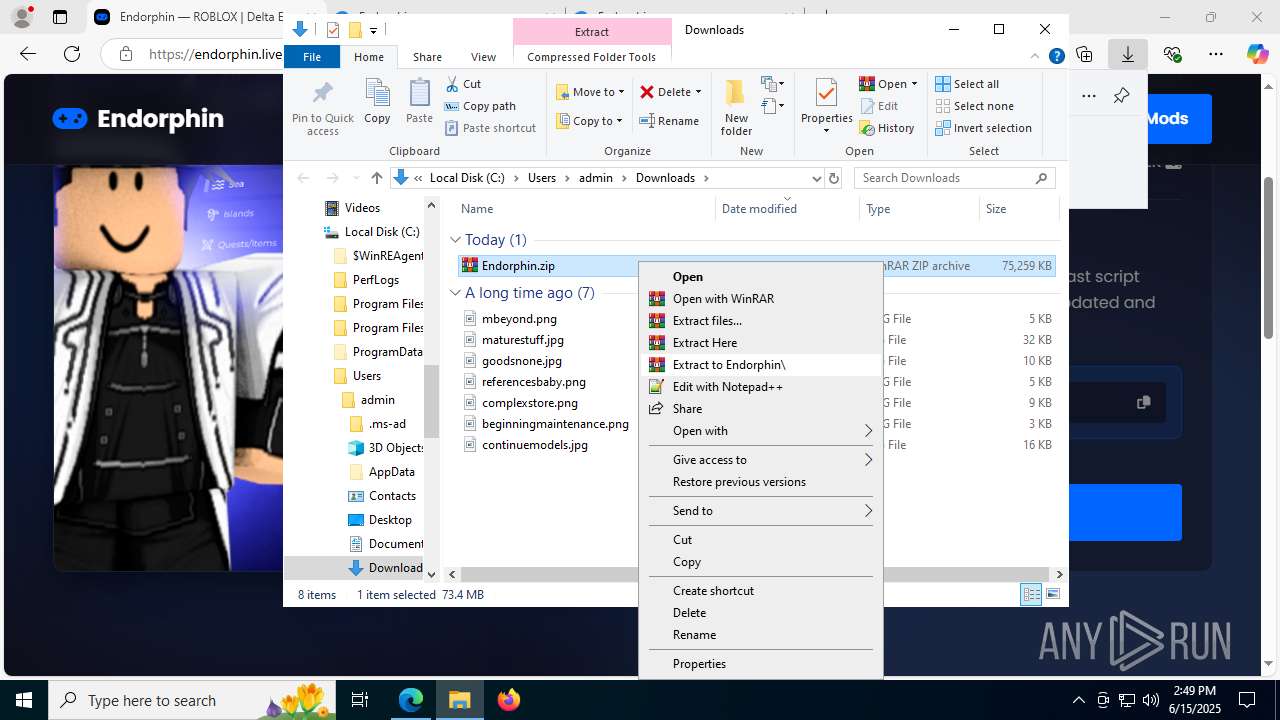Choose Extract to Endorphin\

pyautogui.click(x=760, y=365)
